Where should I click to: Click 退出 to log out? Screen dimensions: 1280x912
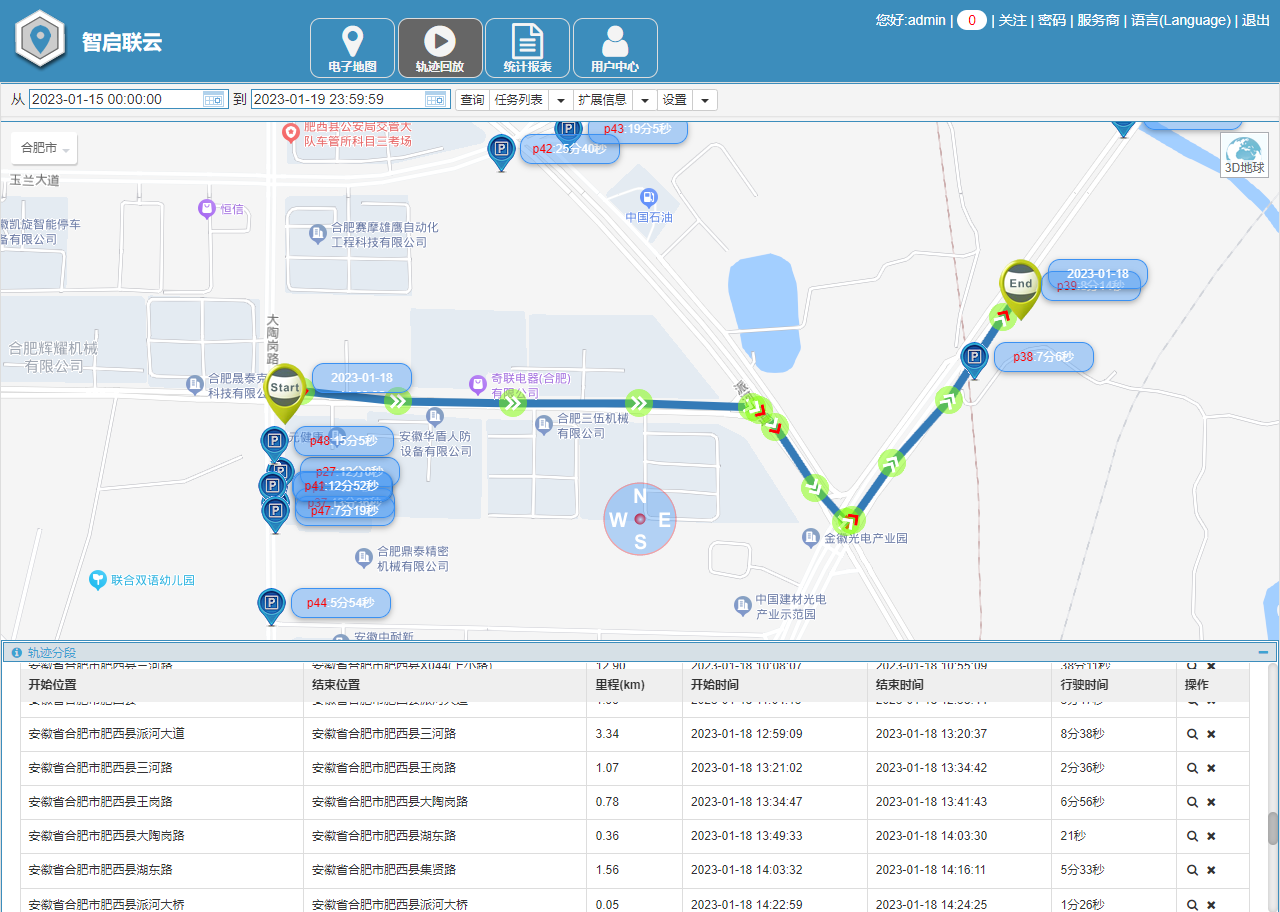tap(1256, 19)
